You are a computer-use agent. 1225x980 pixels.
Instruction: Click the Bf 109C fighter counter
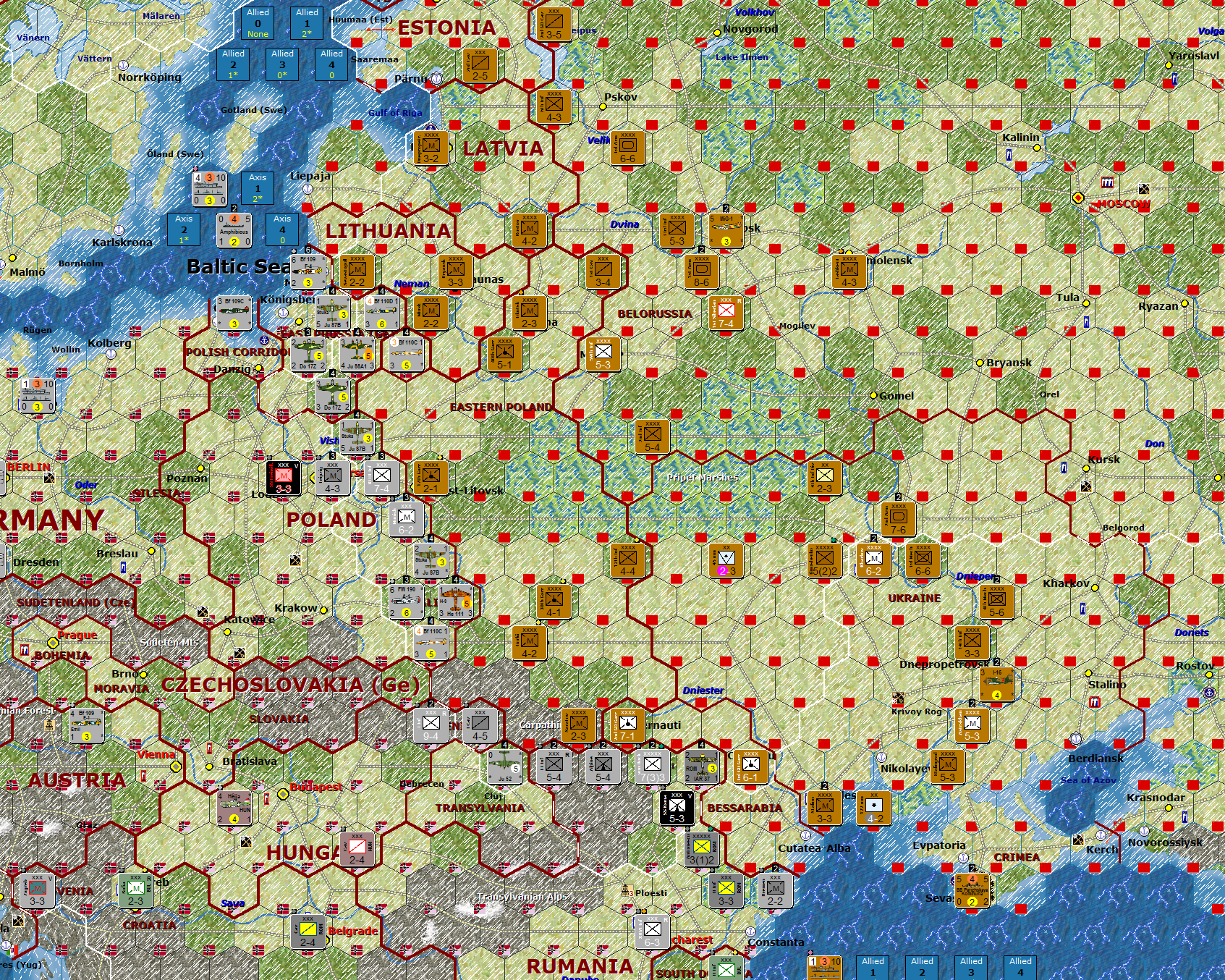234,313
